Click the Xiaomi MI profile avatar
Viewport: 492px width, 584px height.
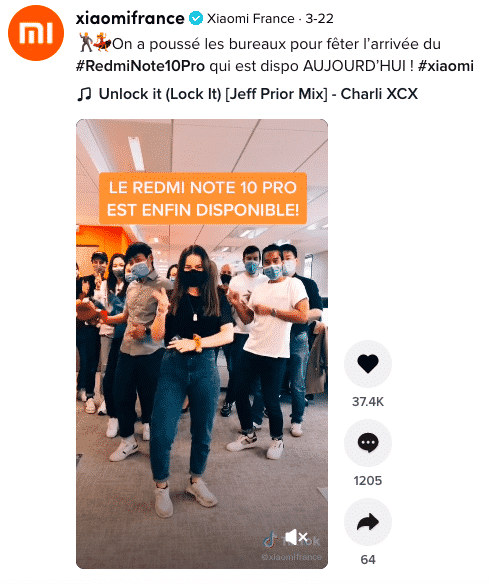click(x=36, y=33)
